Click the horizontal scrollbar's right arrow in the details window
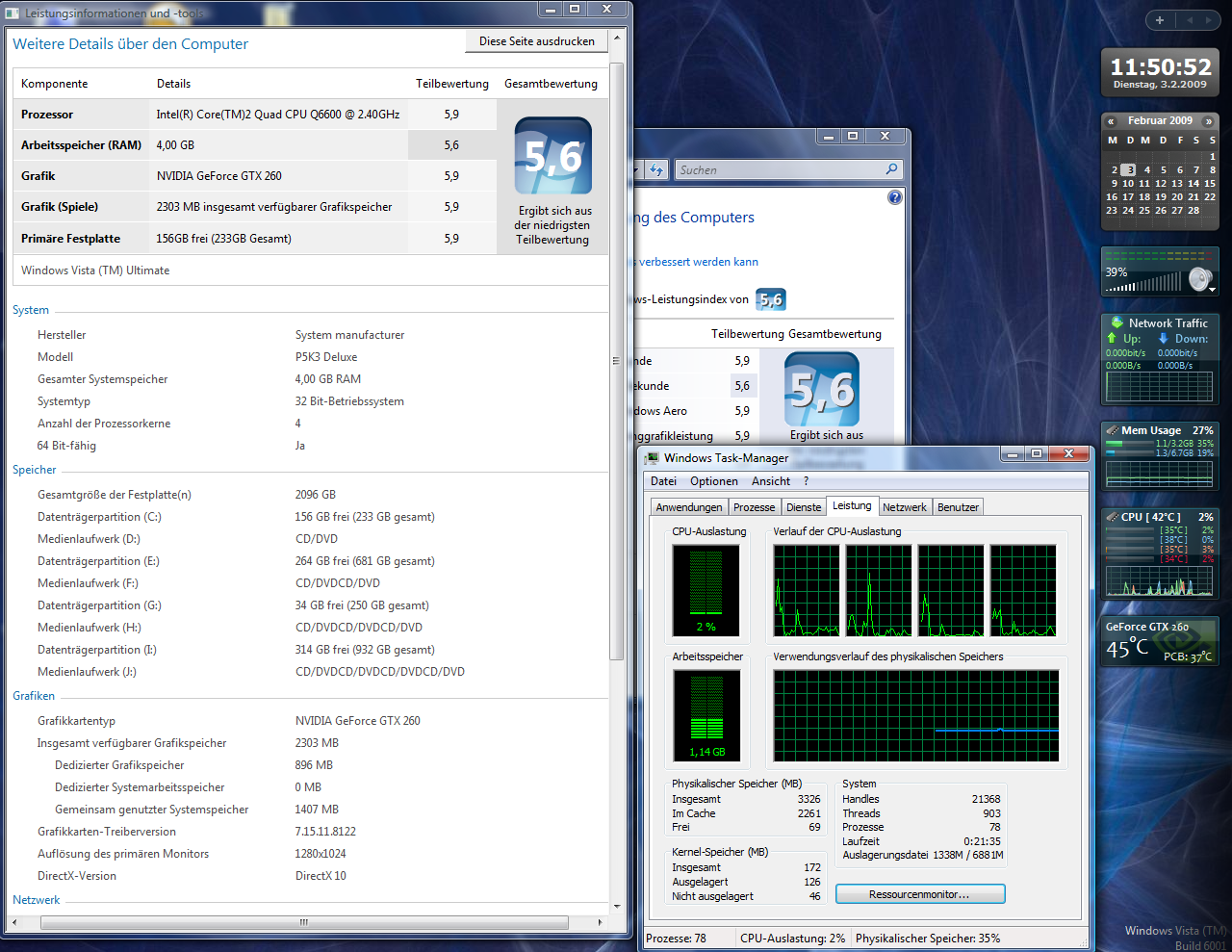Screen dimensions: 1232x952 [601, 922]
